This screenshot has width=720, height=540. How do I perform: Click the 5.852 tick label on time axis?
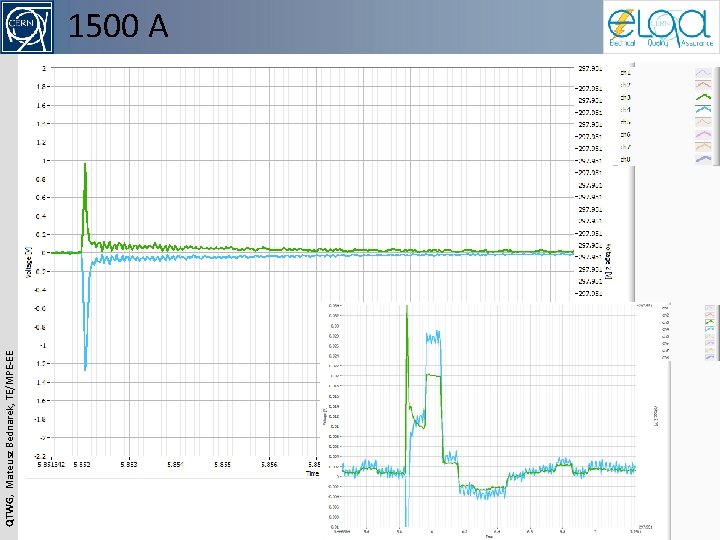82,464
